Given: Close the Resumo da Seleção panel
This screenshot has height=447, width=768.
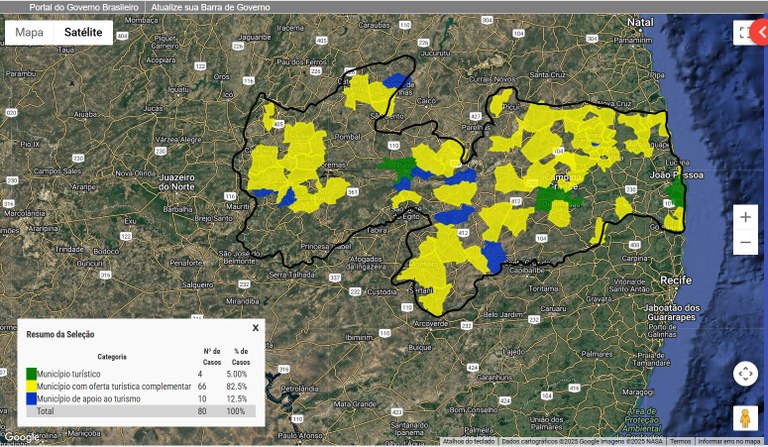Looking at the screenshot, I should coord(255,327).
